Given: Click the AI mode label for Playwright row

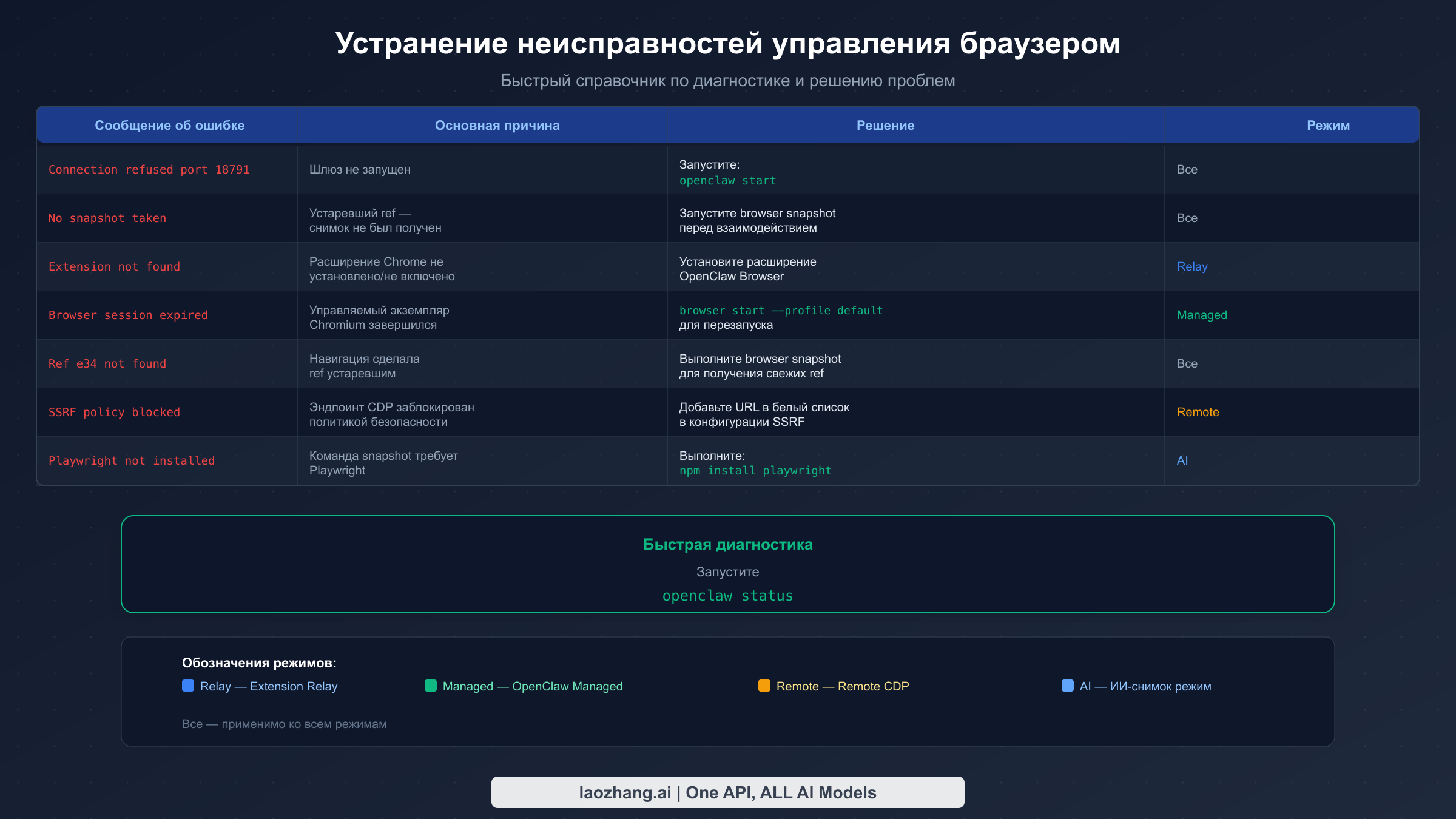Looking at the screenshot, I should (x=1182, y=460).
